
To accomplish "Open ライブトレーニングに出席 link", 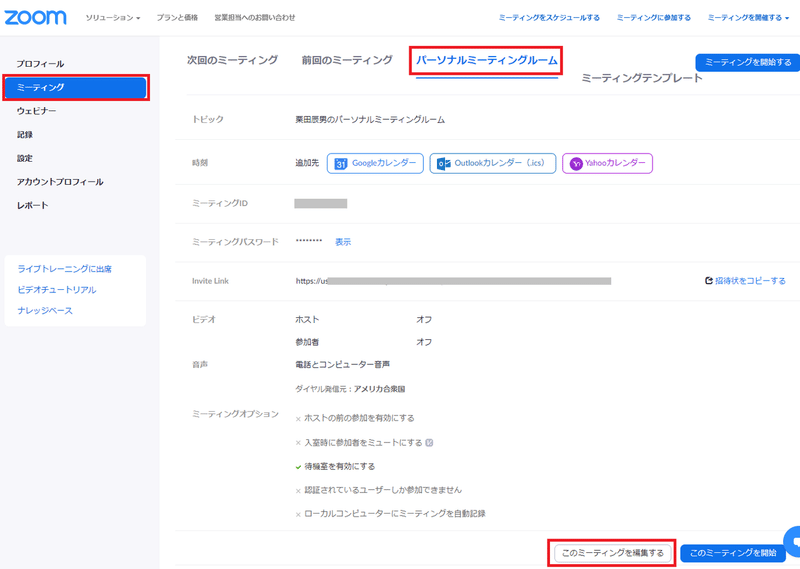I will 64,269.
